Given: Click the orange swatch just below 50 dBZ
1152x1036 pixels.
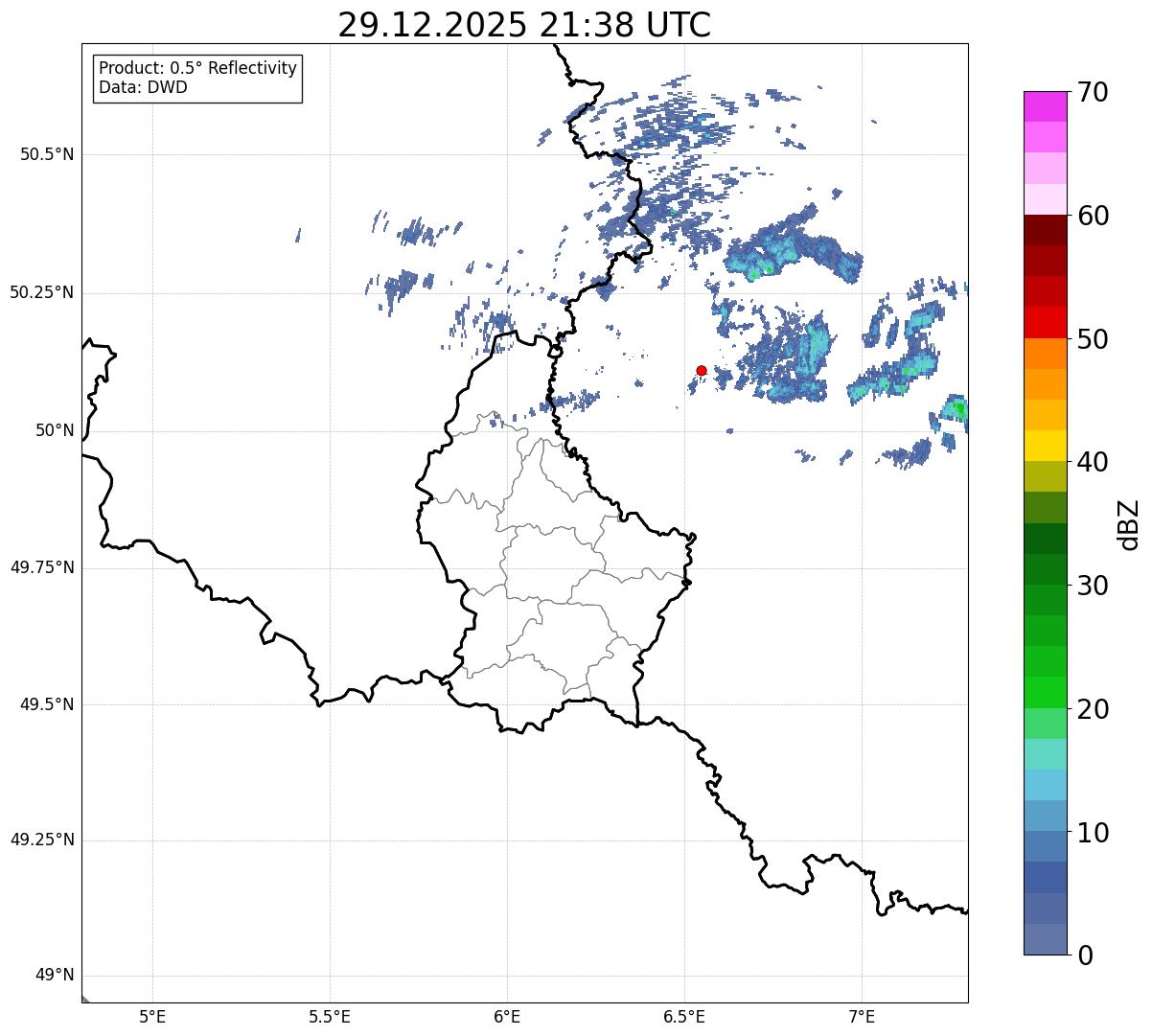Looking at the screenshot, I should tap(1046, 354).
